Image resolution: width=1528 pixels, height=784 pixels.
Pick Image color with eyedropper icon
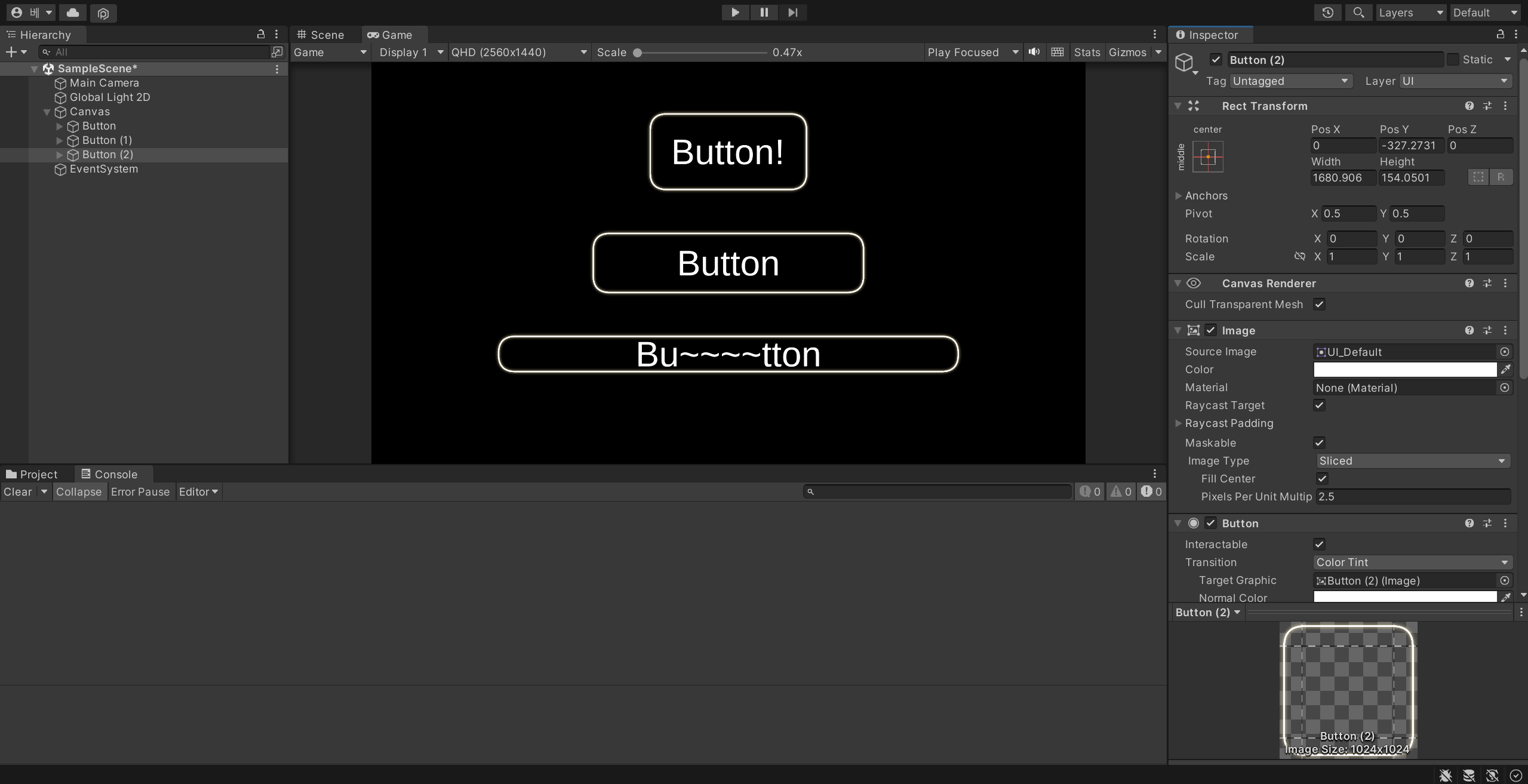click(1506, 370)
